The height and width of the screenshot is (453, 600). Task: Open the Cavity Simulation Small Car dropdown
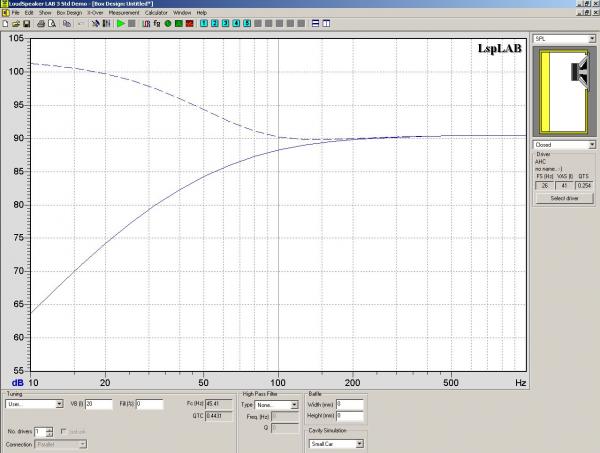click(359, 442)
